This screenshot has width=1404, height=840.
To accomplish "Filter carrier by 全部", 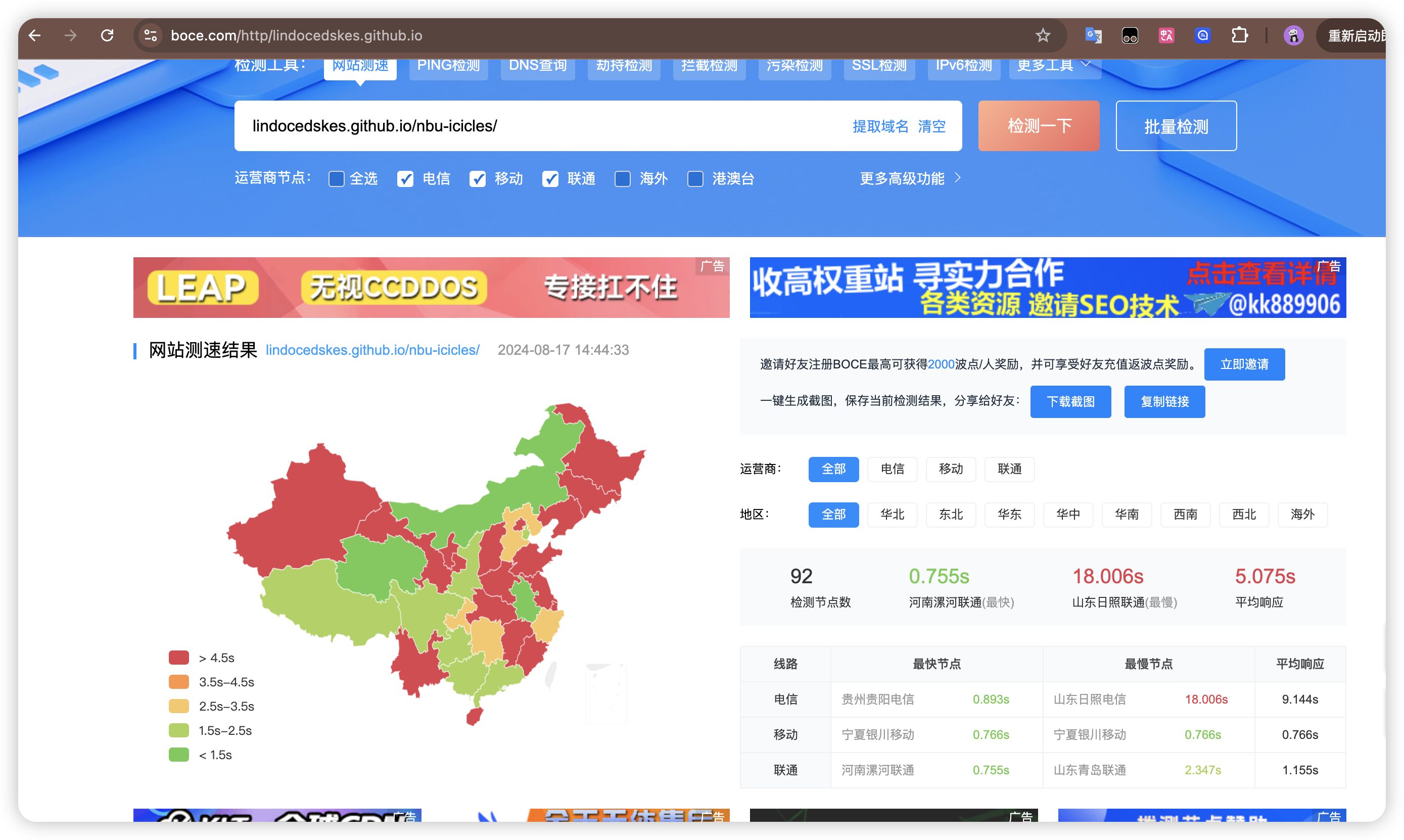I will pyautogui.click(x=833, y=469).
